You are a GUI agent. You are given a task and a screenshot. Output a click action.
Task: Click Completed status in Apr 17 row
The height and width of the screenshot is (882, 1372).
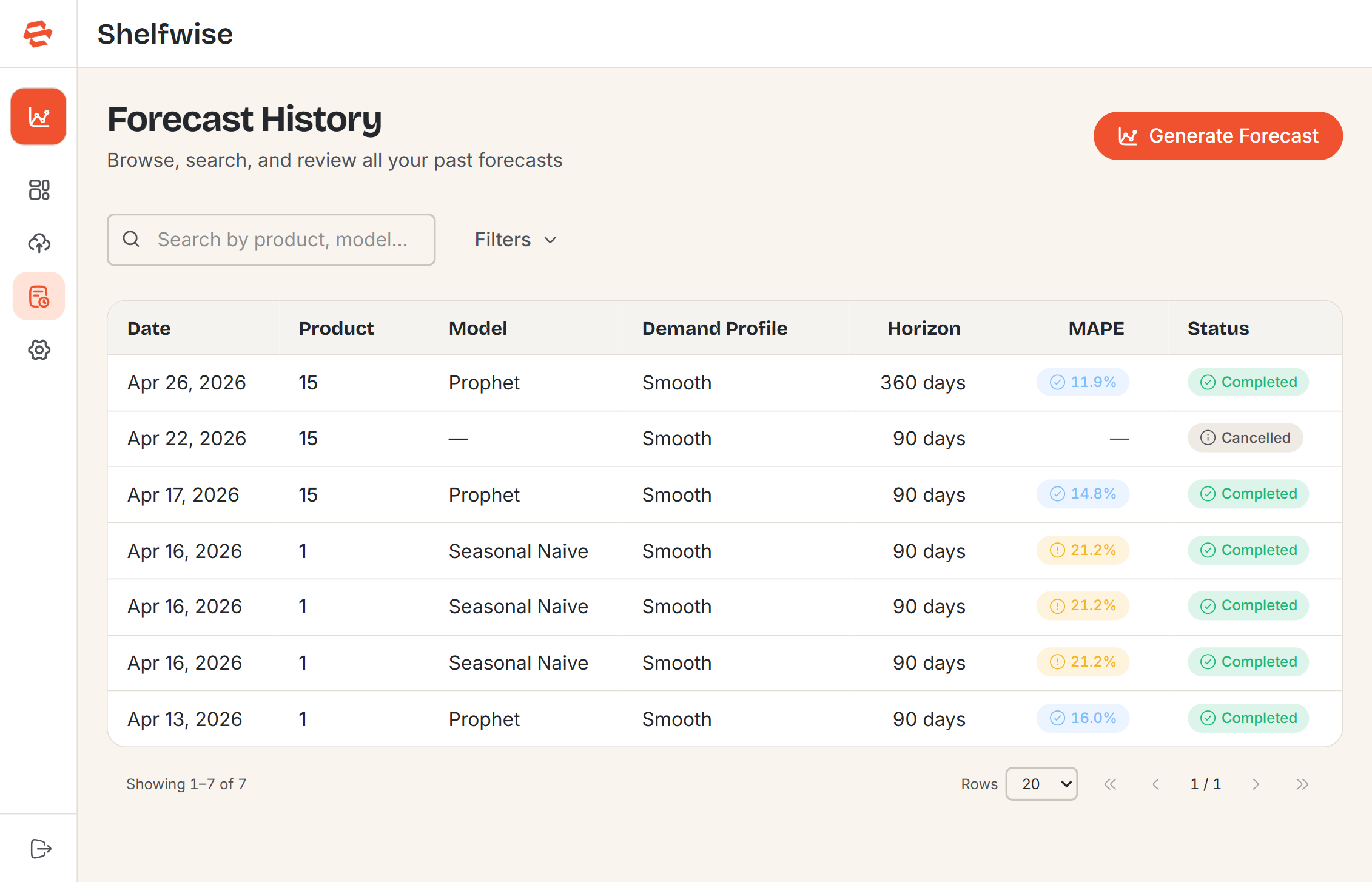(1248, 494)
